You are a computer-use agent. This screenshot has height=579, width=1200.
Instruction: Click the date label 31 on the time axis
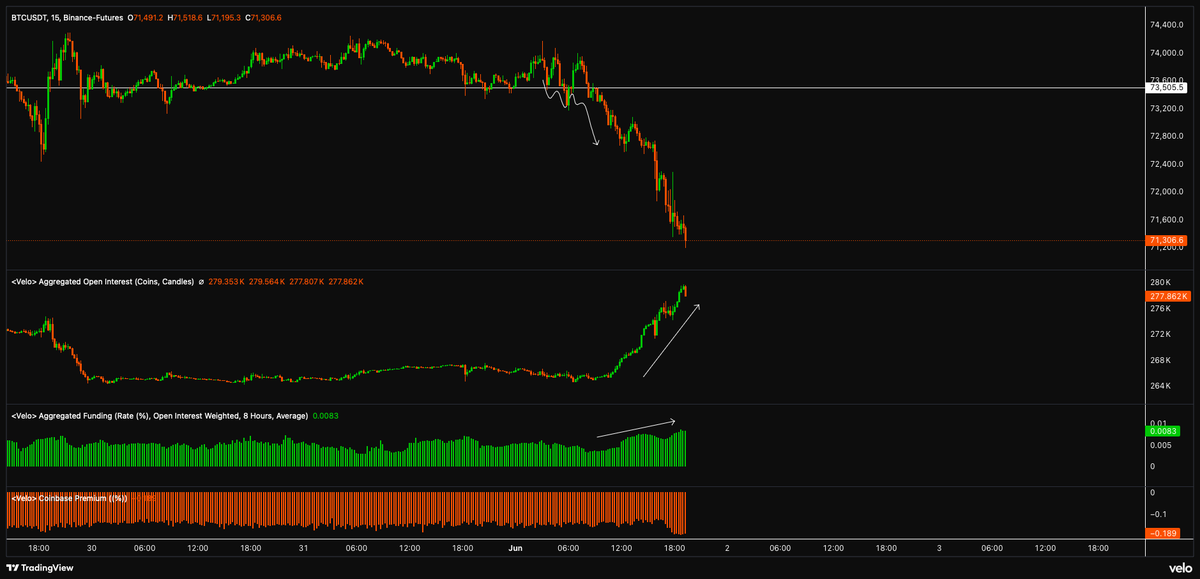tap(303, 548)
